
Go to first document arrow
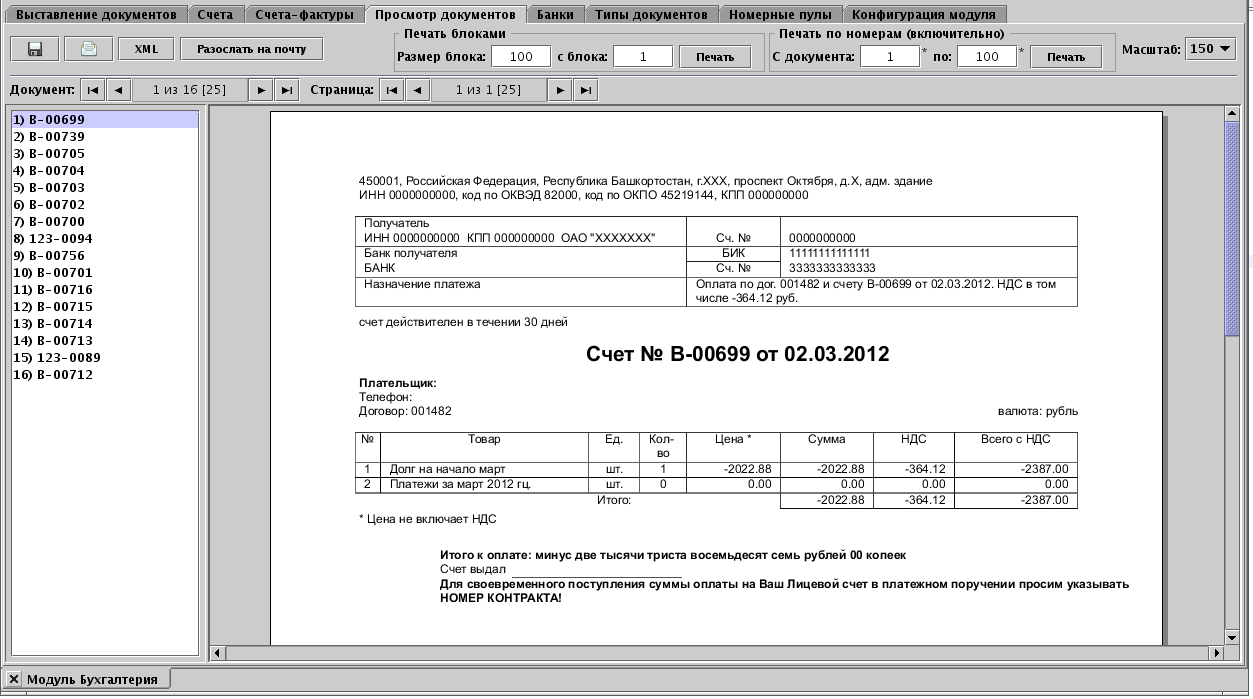[92, 90]
